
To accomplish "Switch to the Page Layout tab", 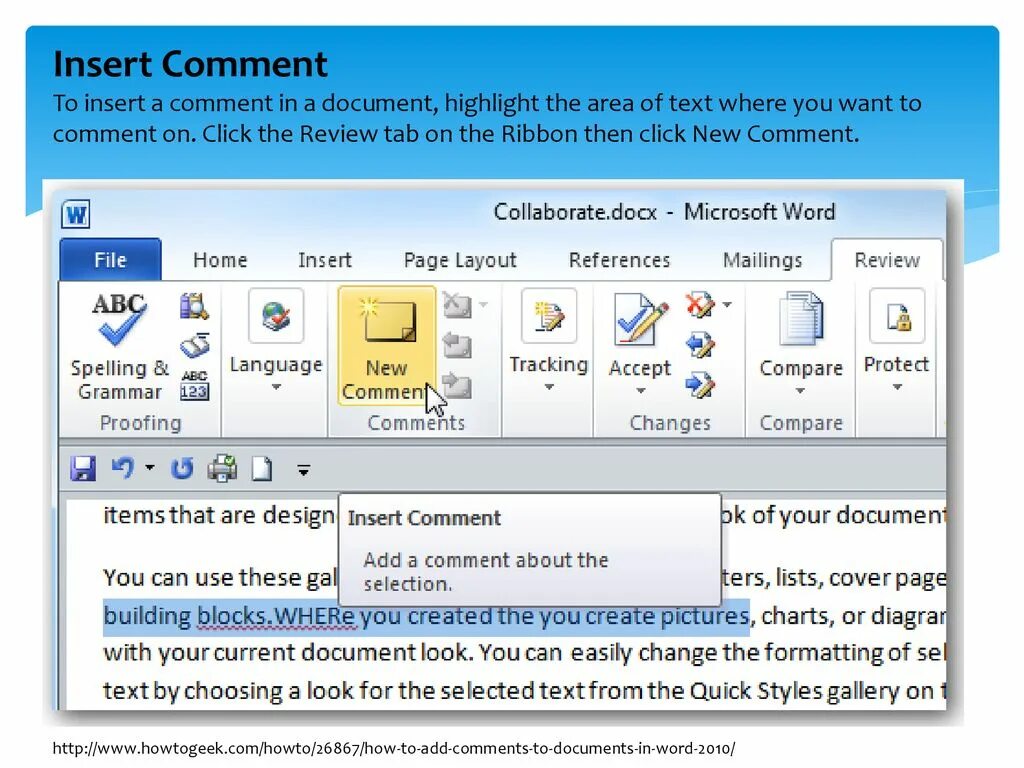I will pos(460,260).
